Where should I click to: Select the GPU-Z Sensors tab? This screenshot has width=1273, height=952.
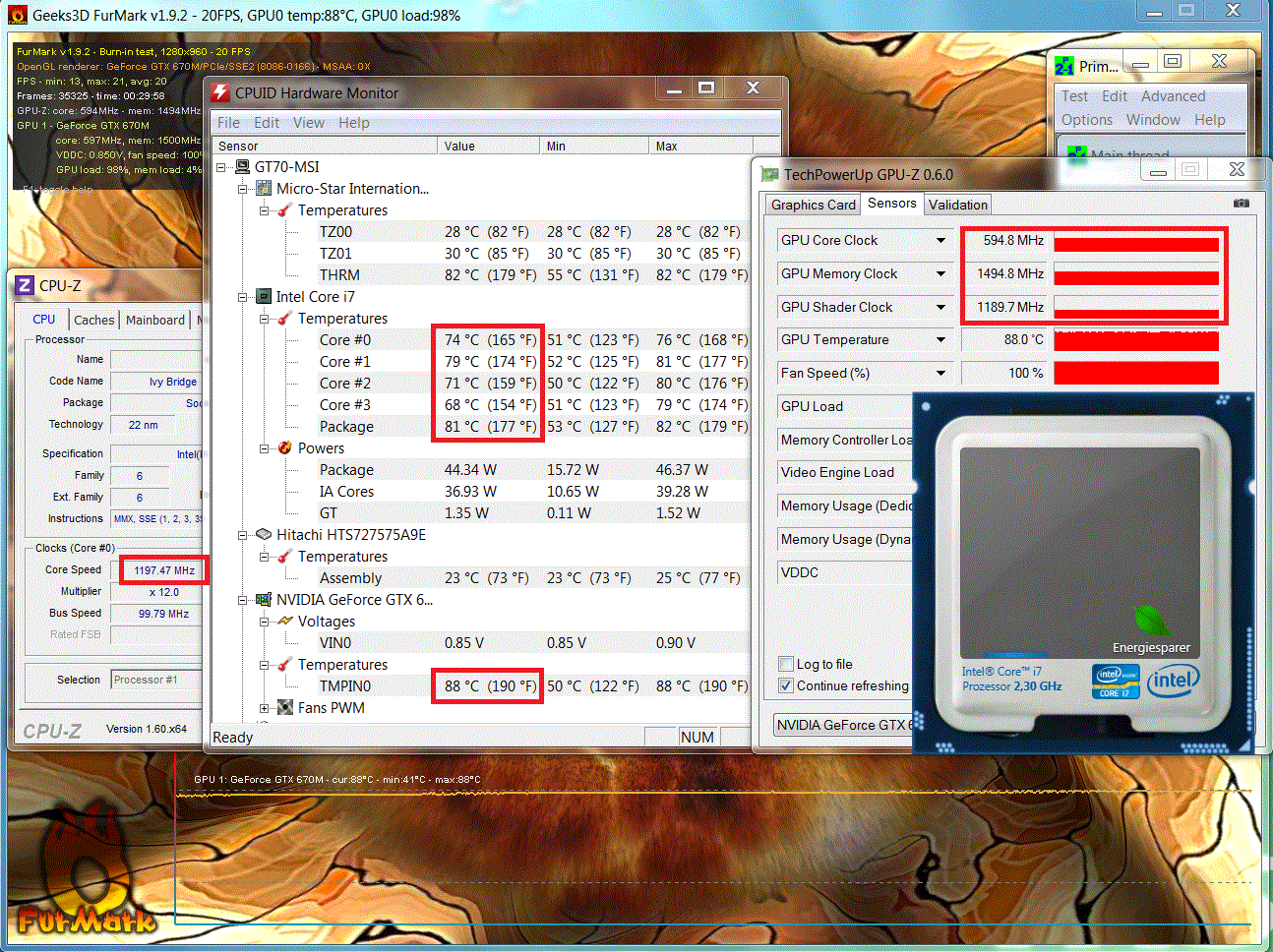tap(892, 204)
